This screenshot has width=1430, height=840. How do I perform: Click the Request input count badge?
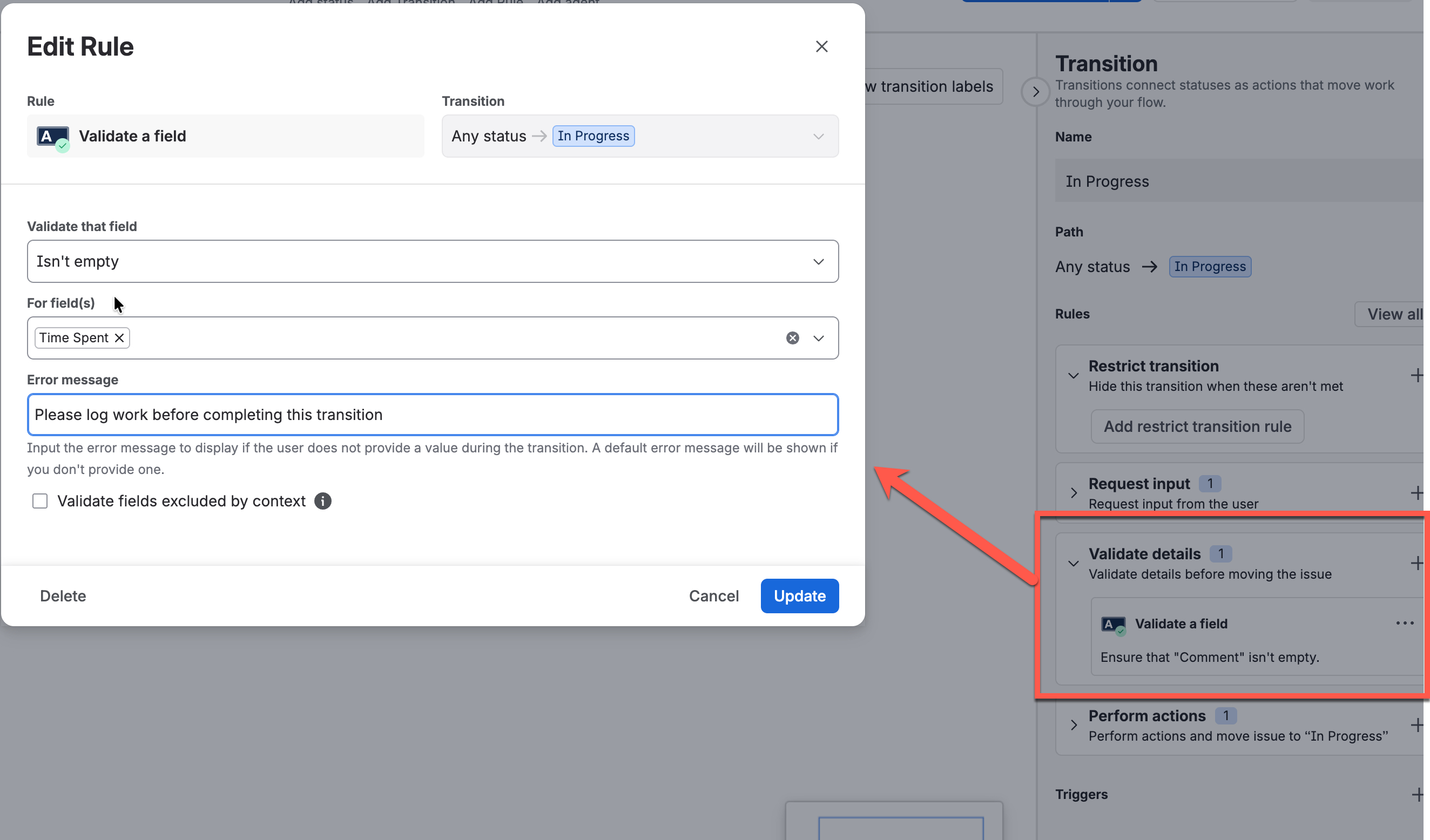(x=1209, y=483)
